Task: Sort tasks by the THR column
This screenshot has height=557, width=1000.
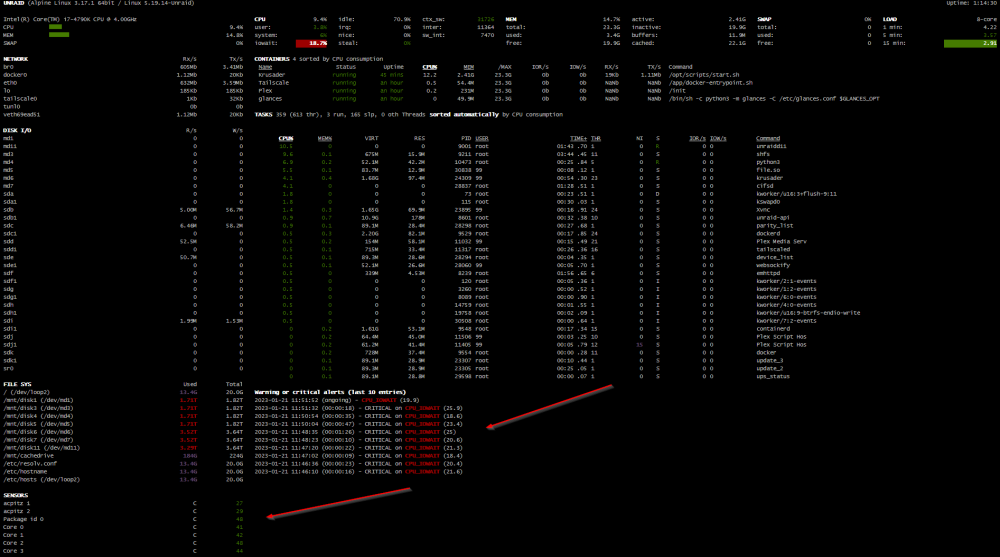Action: (x=595, y=138)
